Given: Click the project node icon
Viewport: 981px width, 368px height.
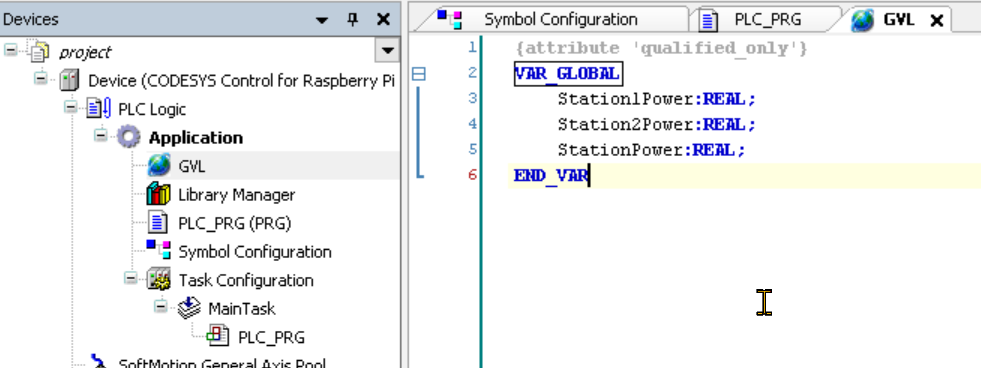Looking at the screenshot, I should click(39, 51).
